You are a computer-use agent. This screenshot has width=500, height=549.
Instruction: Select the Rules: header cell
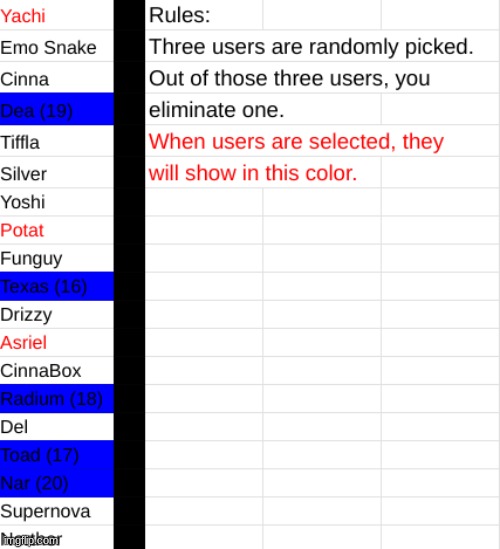204,15
